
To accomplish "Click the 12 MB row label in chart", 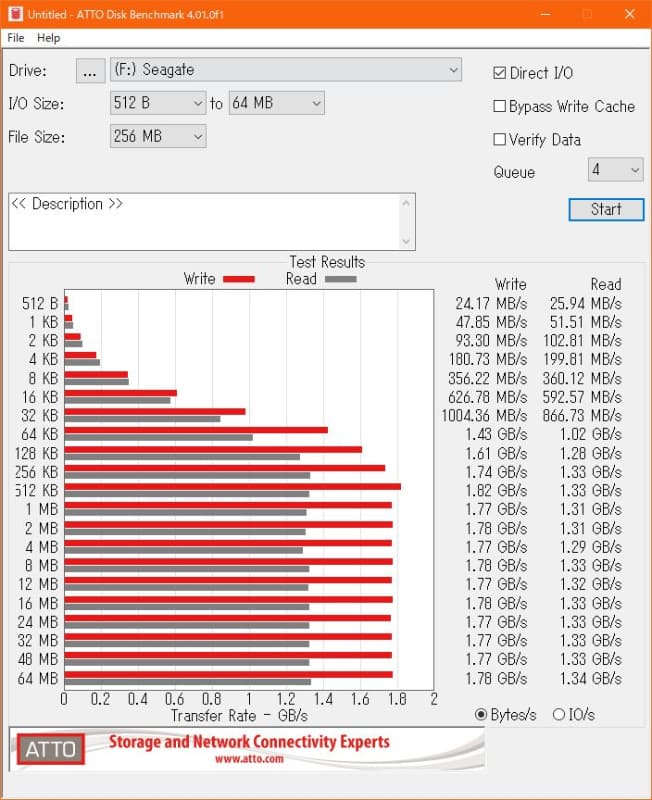I will 38,584.
